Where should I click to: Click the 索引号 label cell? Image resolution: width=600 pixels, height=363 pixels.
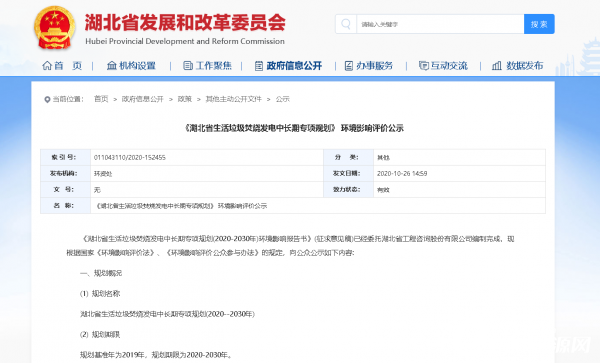65,157
